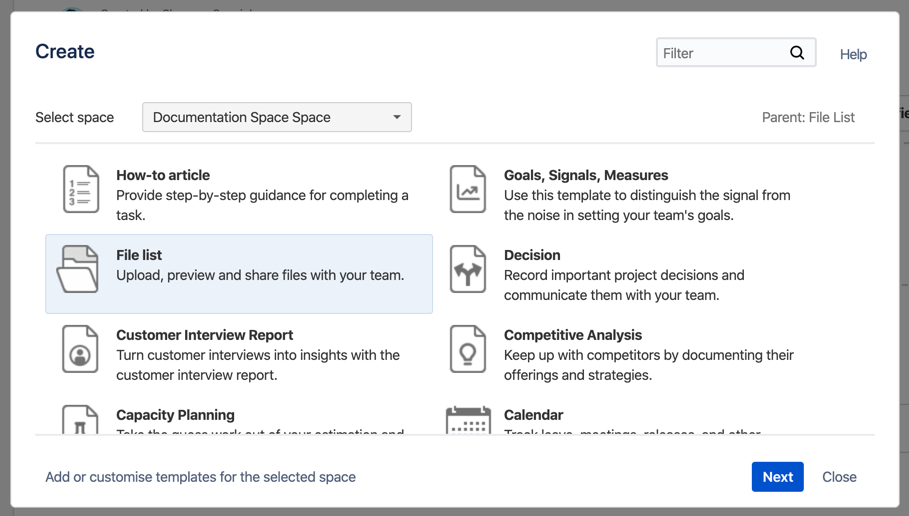
Task: Click the File list folder icon
Action: click(x=78, y=269)
